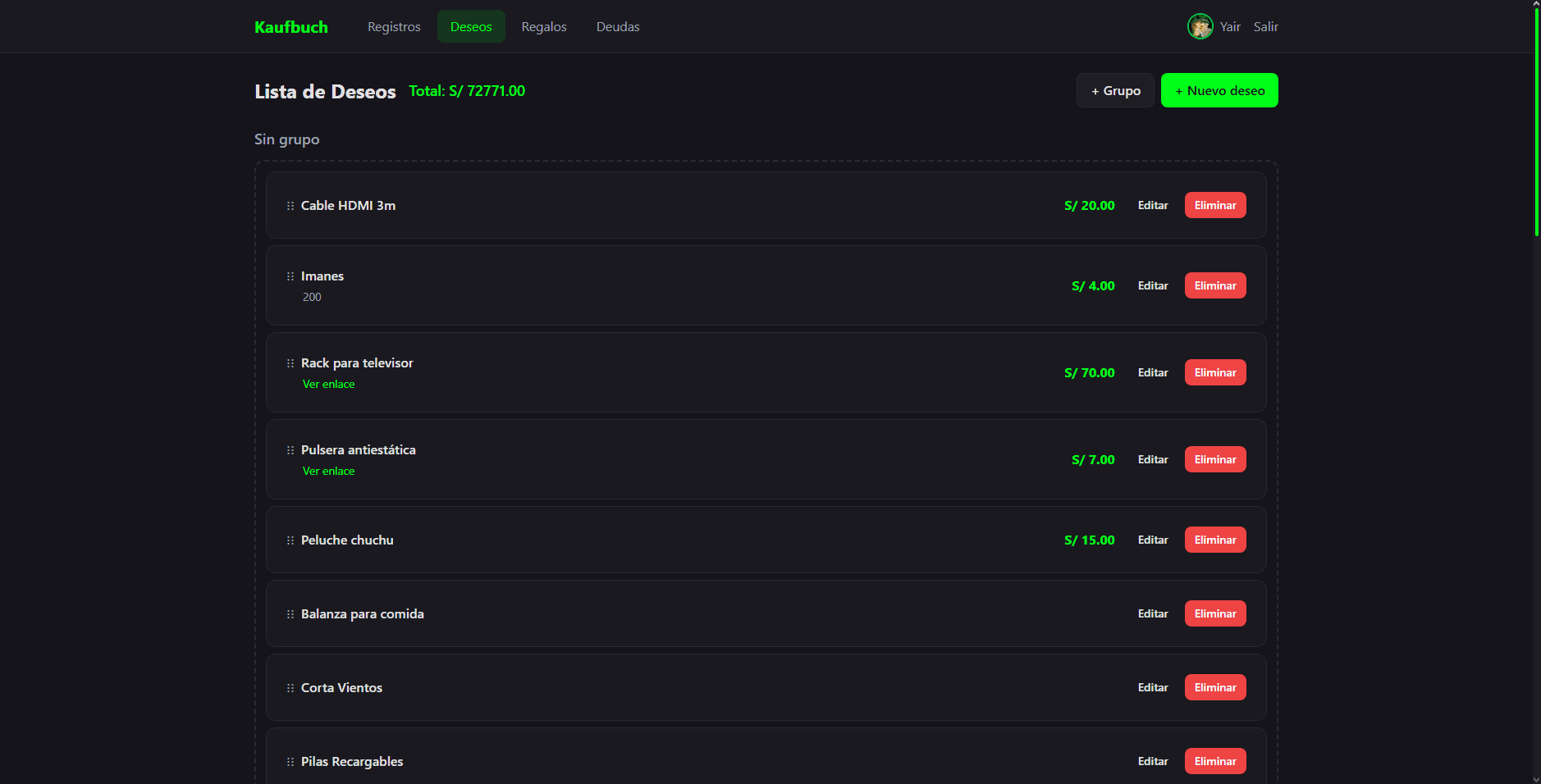
Task: Click drag handle for Balanza para comida
Action: point(290,614)
